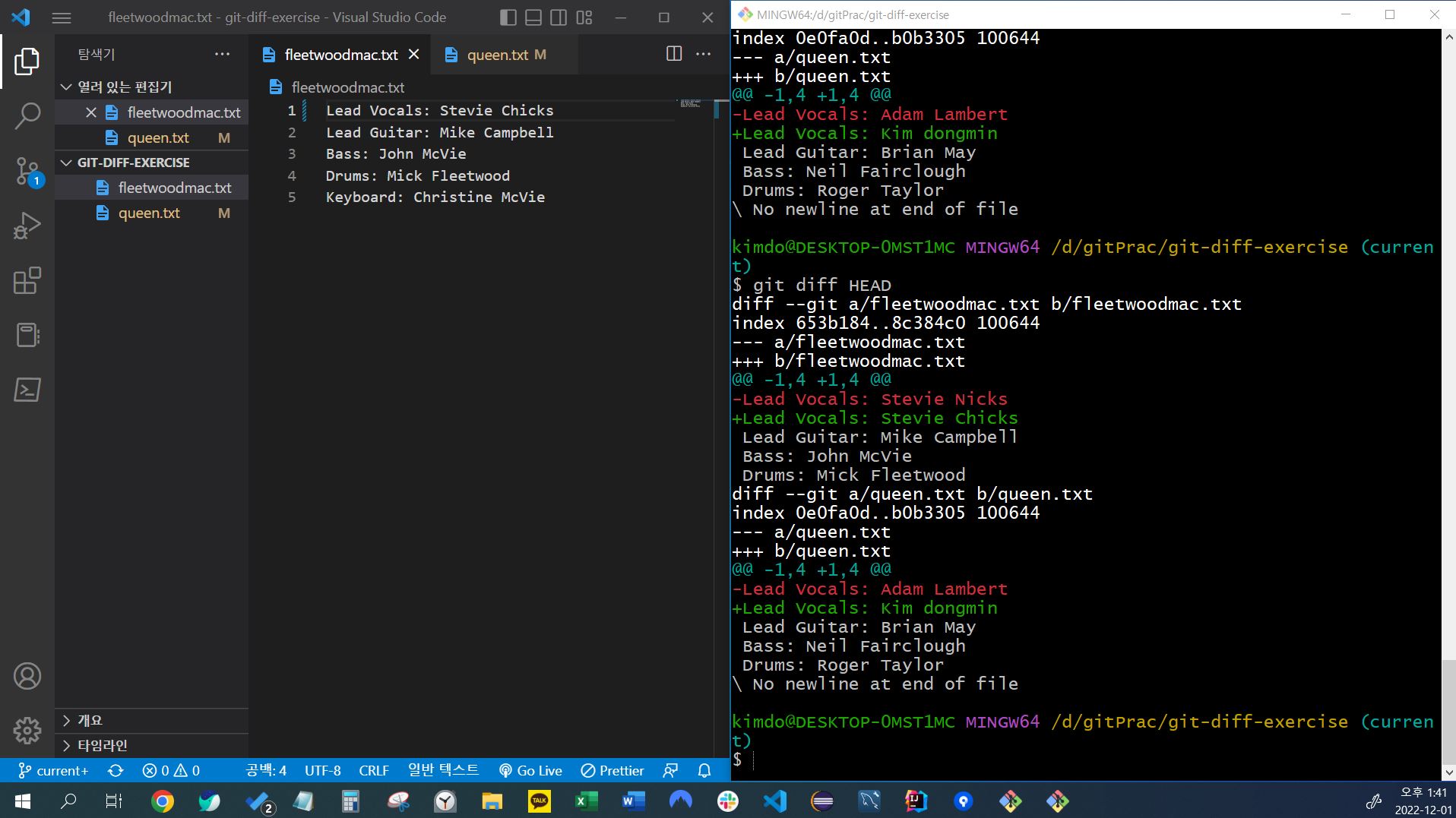
Task: Open the Extensions view
Action: click(27, 280)
